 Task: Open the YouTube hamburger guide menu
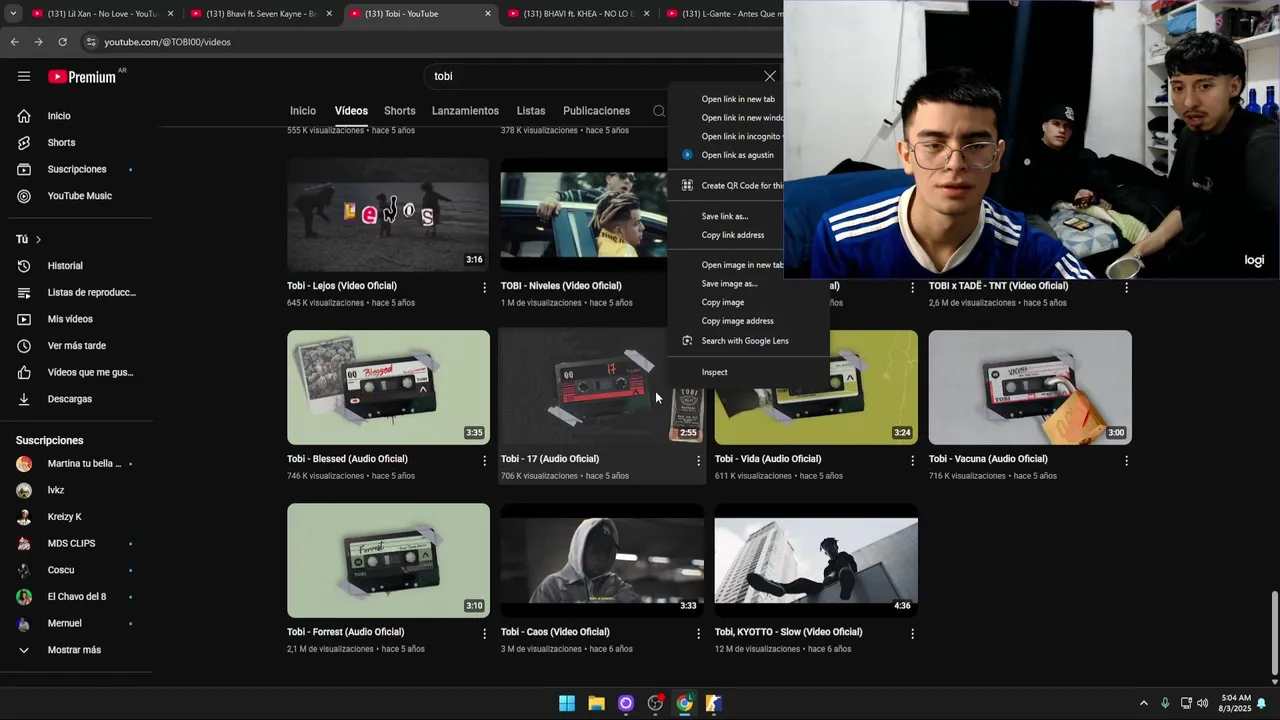point(24,76)
